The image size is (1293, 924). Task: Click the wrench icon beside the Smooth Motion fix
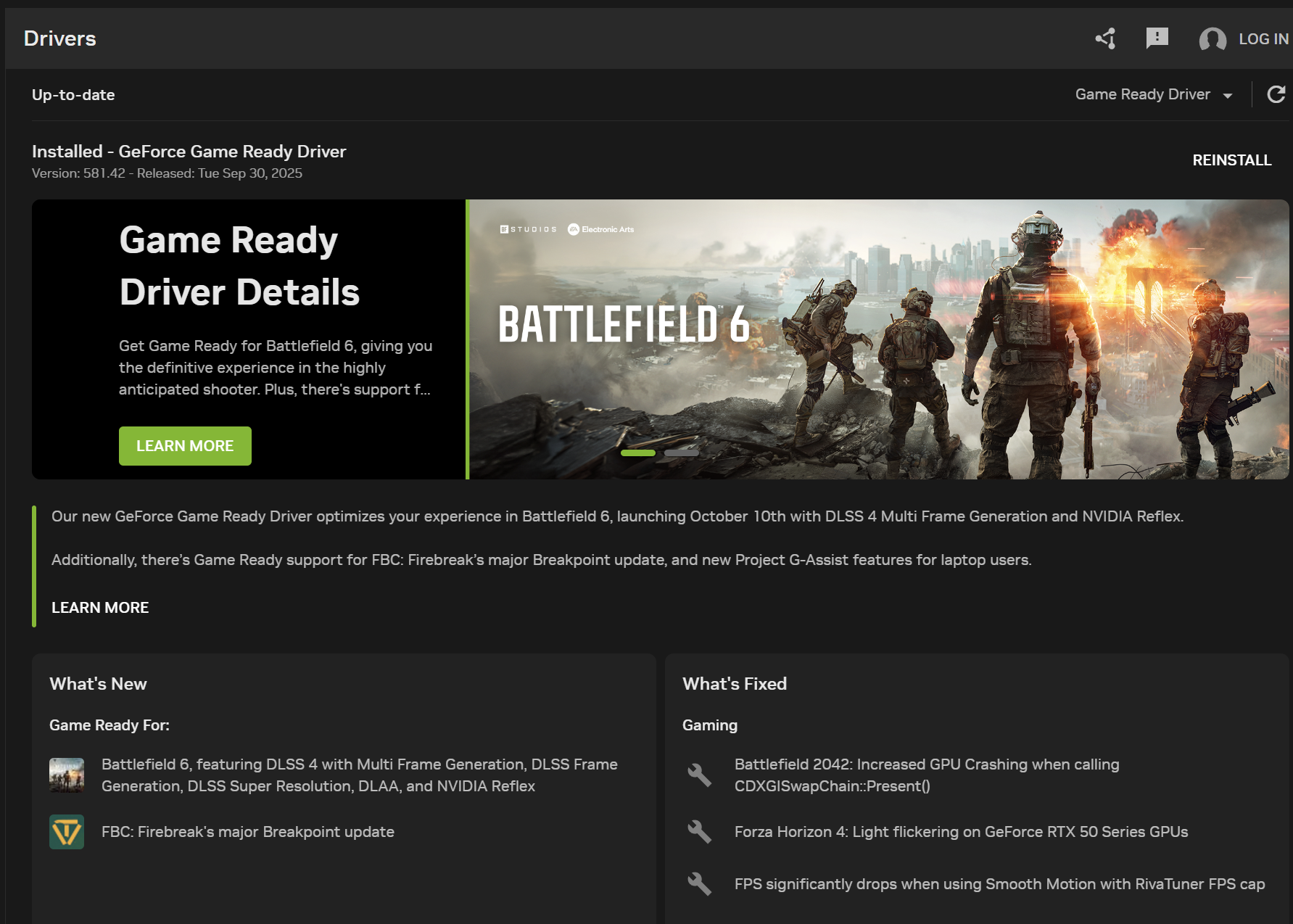(700, 884)
